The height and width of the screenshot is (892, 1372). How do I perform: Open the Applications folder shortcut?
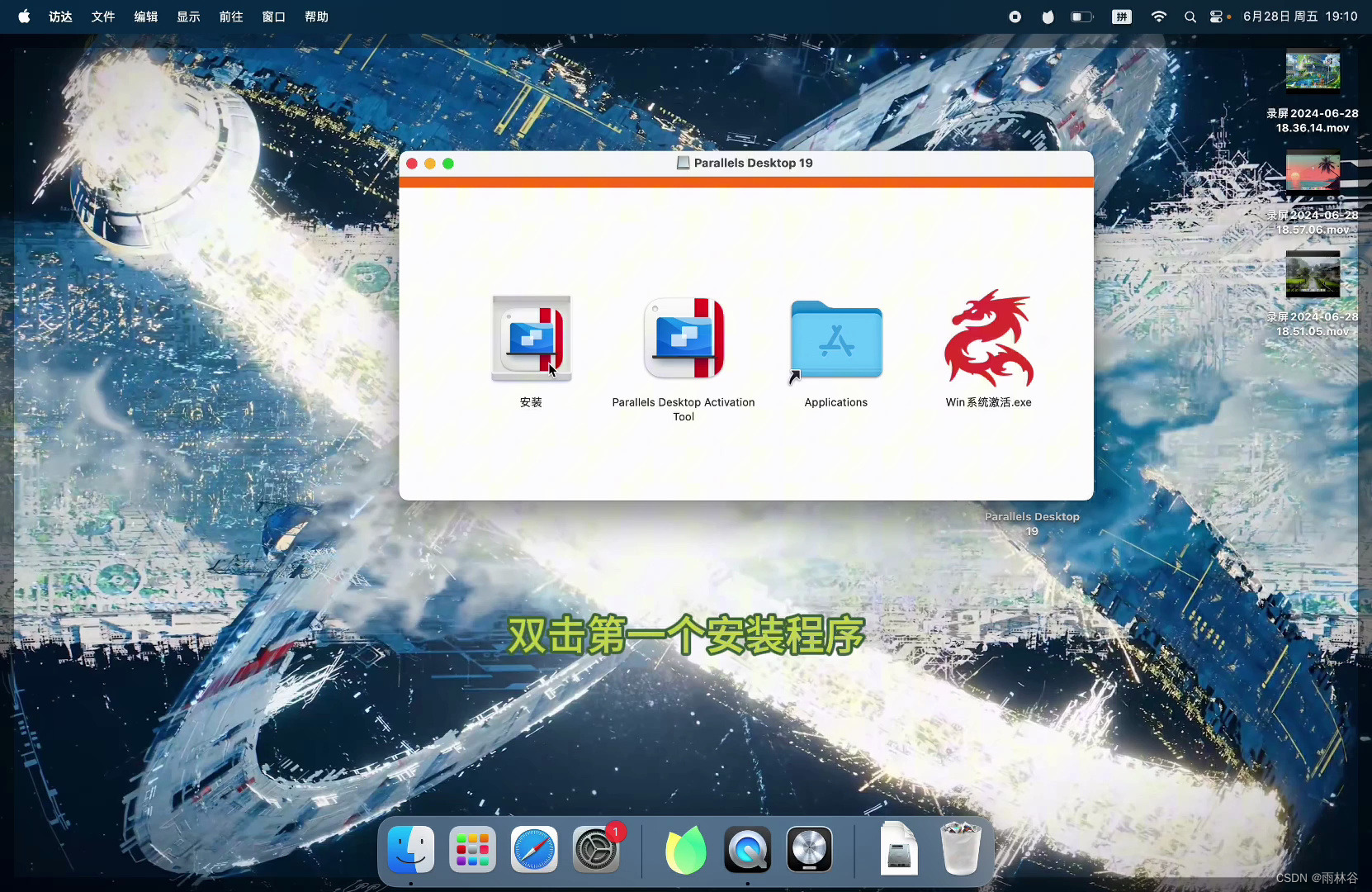(836, 340)
